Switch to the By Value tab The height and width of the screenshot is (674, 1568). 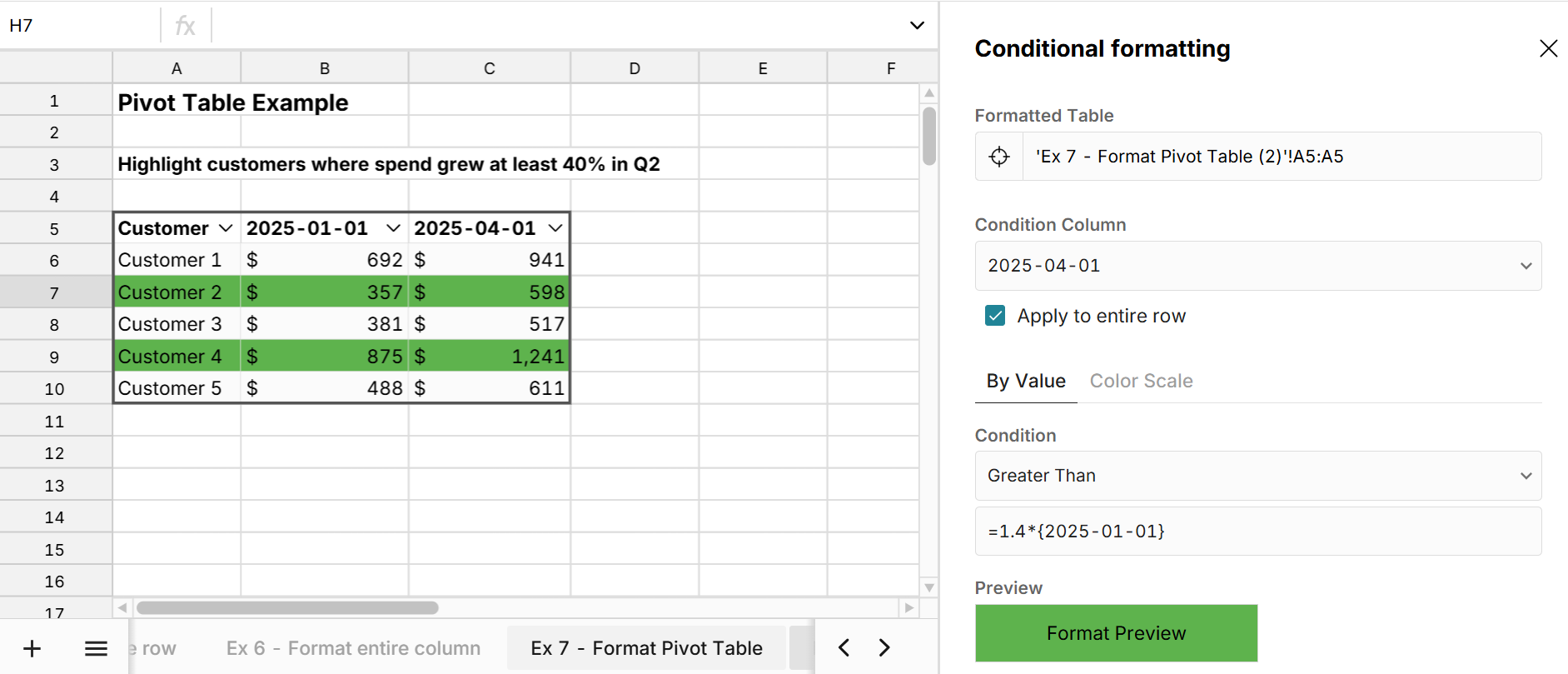click(x=1025, y=381)
